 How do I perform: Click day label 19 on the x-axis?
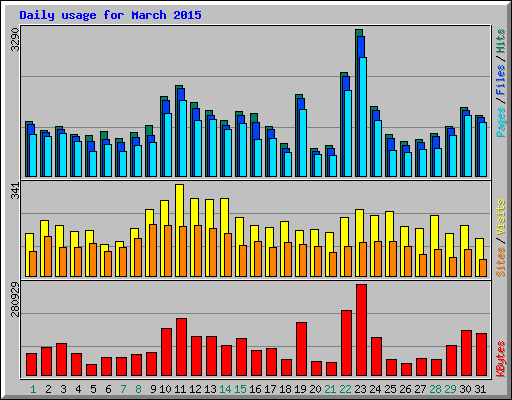pyautogui.click(x=300, y=389)
